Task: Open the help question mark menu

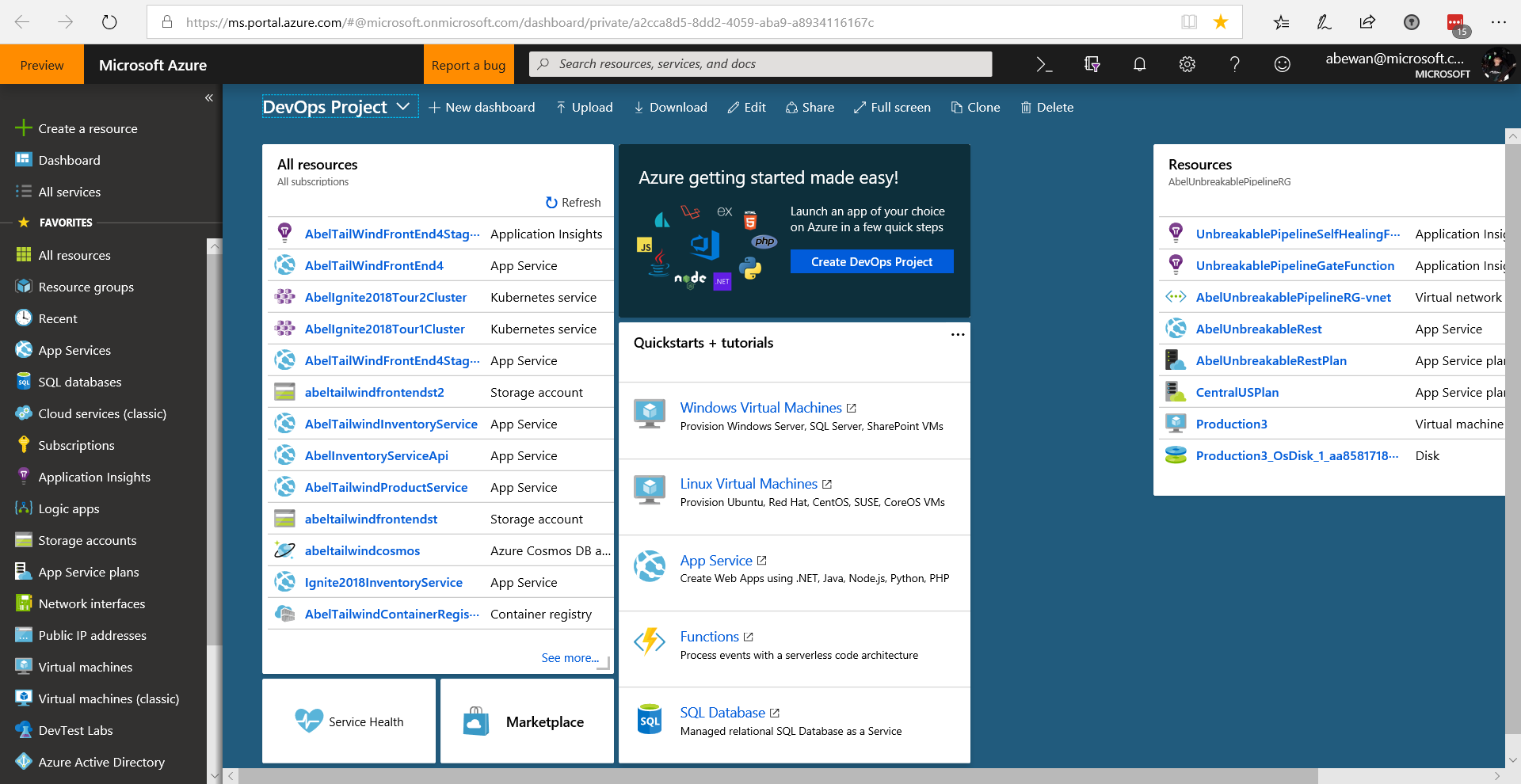Action: (1234, 64)
